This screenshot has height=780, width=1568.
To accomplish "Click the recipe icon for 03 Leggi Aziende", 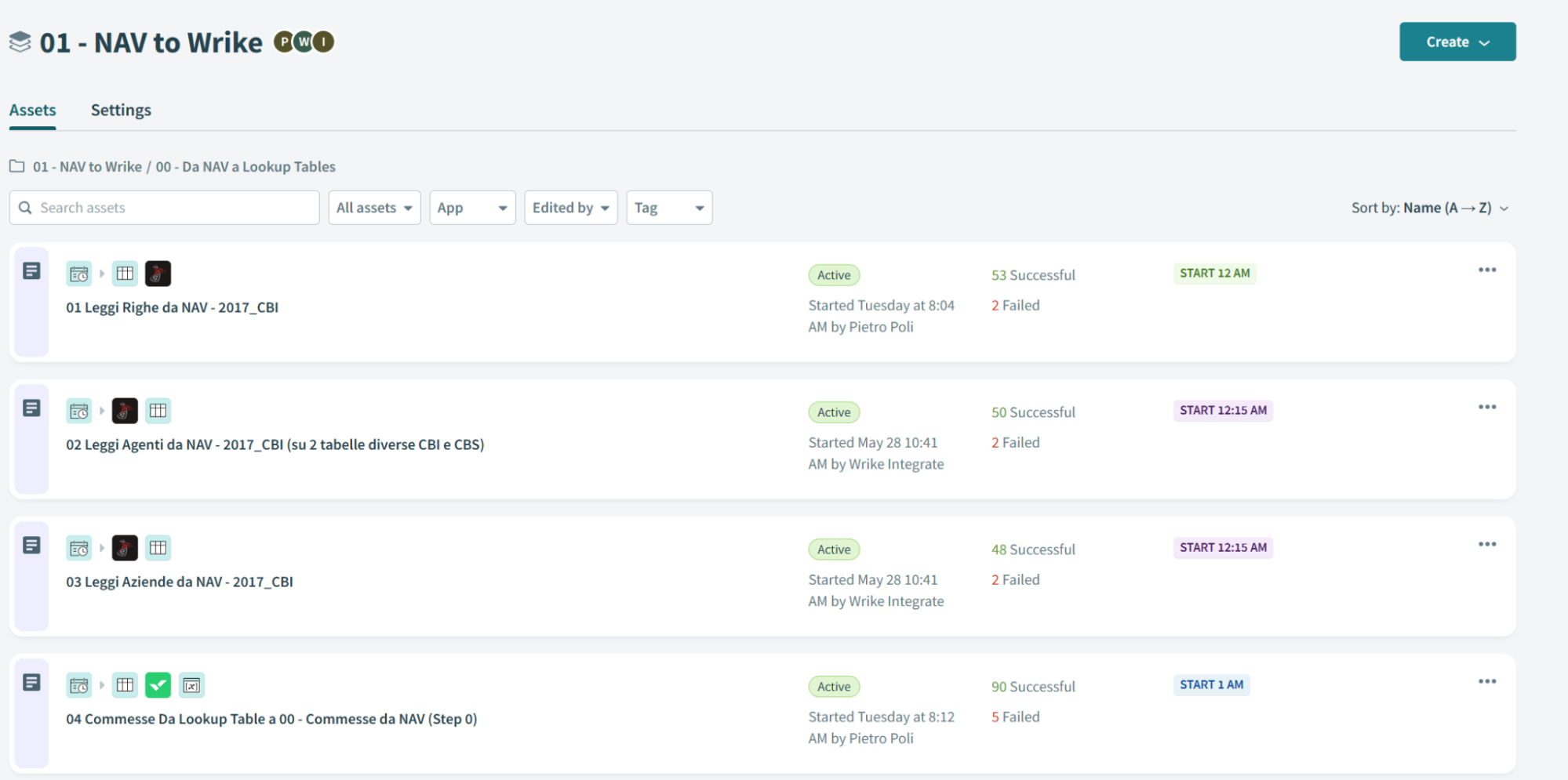I will point(31,546).
